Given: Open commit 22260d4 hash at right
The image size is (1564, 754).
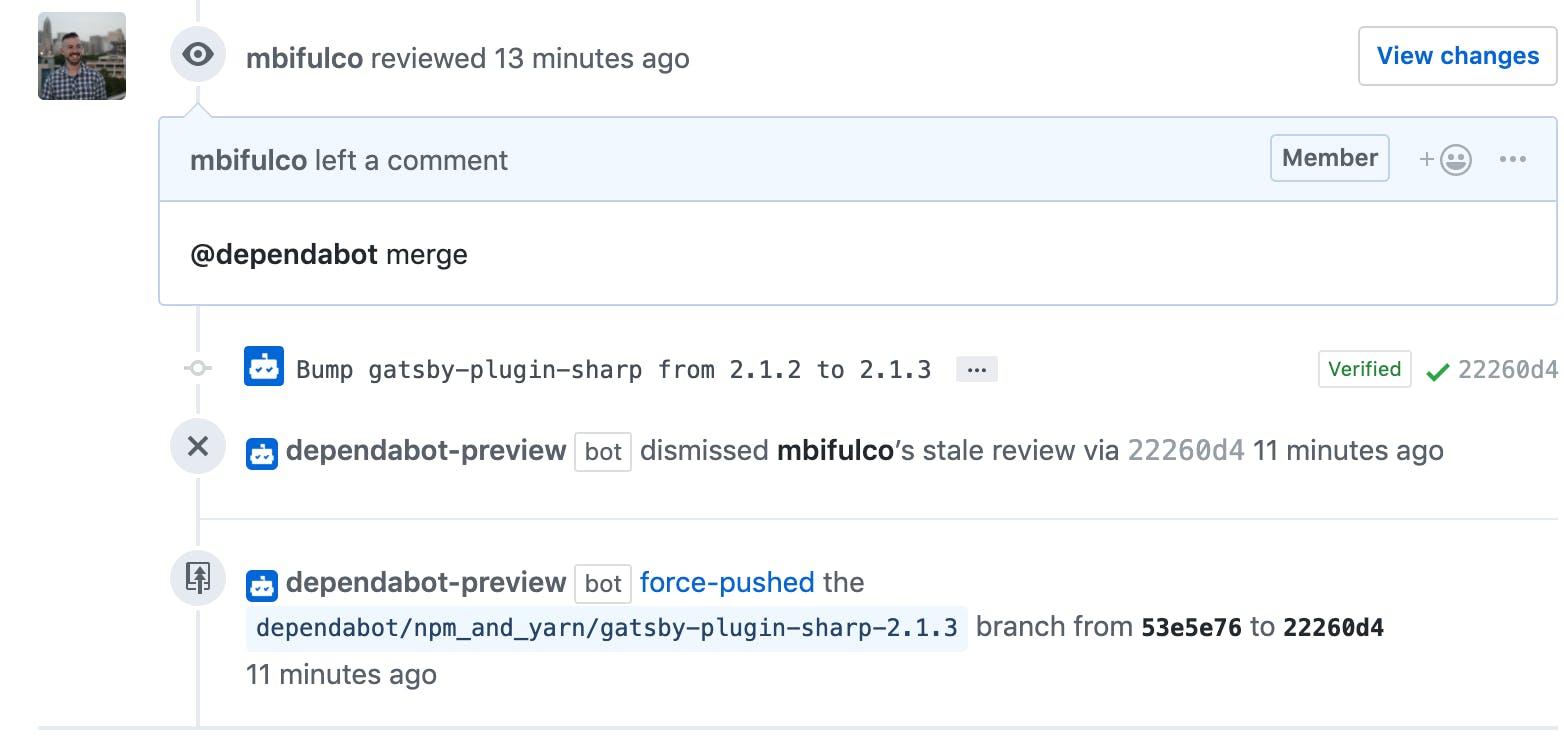Looking at the screenshot, I should [x=1508, y=370].
